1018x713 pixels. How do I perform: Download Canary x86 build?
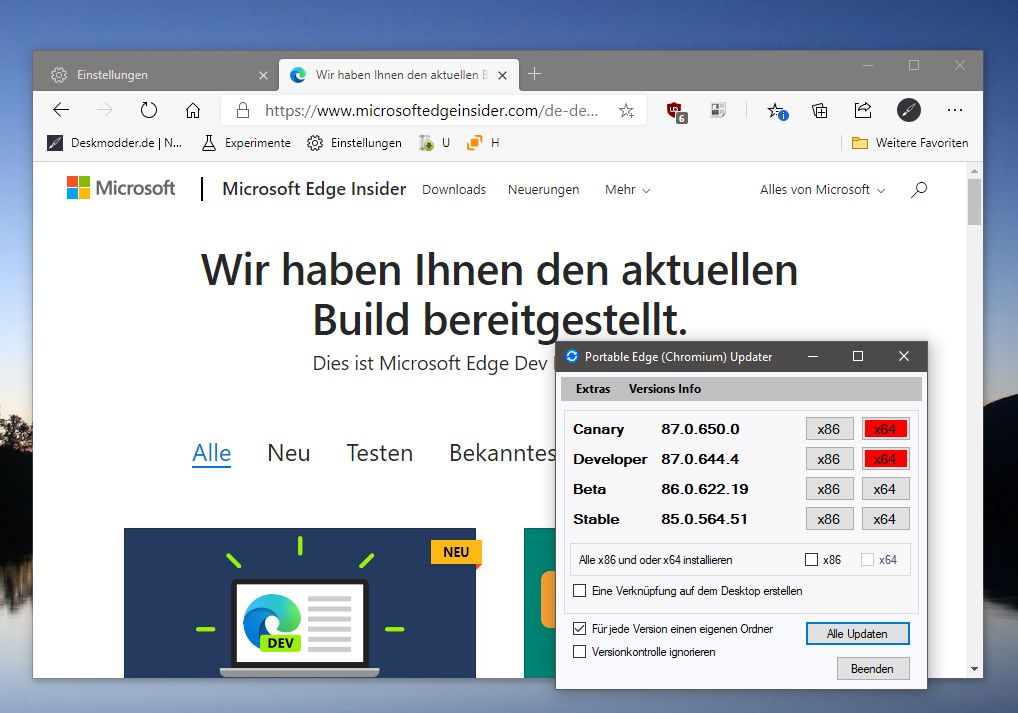point(829,429)
